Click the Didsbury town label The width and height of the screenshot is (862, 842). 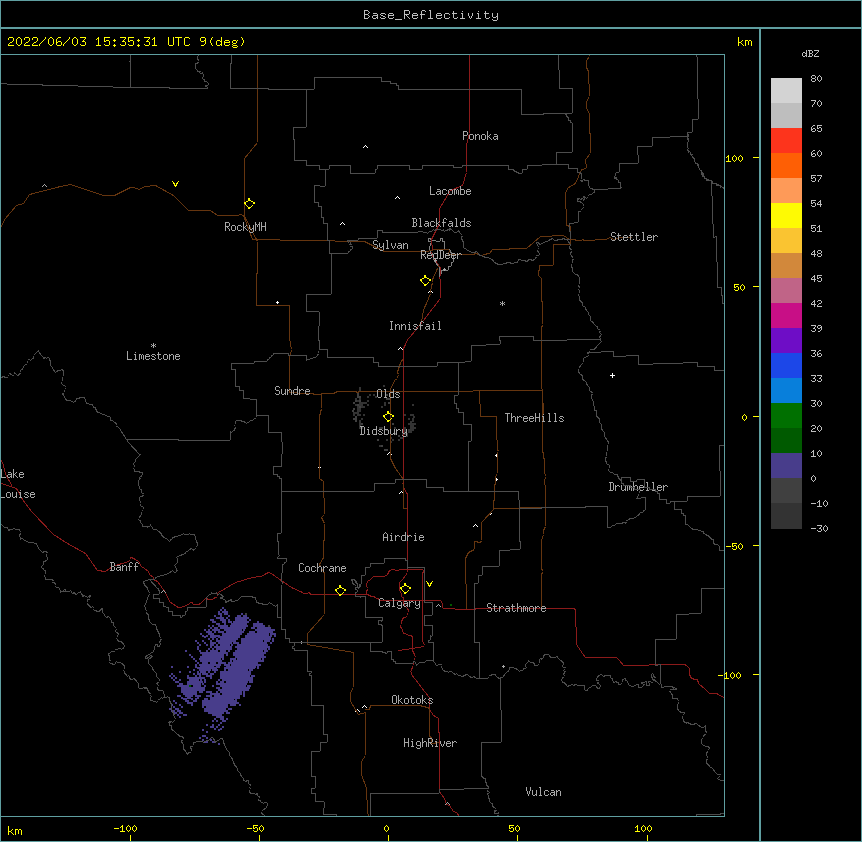pyautogui.click(x=384, y=431)
